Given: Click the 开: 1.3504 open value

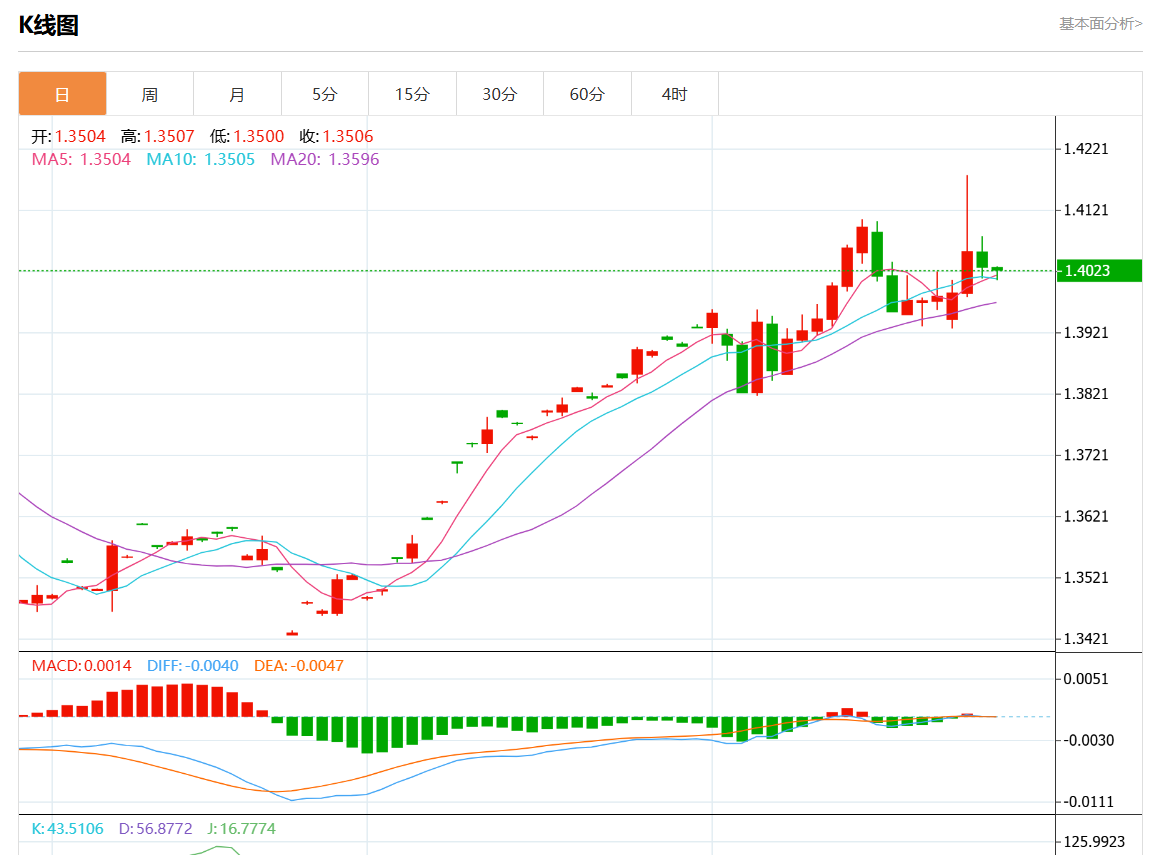Looking at the screenshot, I should (x=69, y=136).
